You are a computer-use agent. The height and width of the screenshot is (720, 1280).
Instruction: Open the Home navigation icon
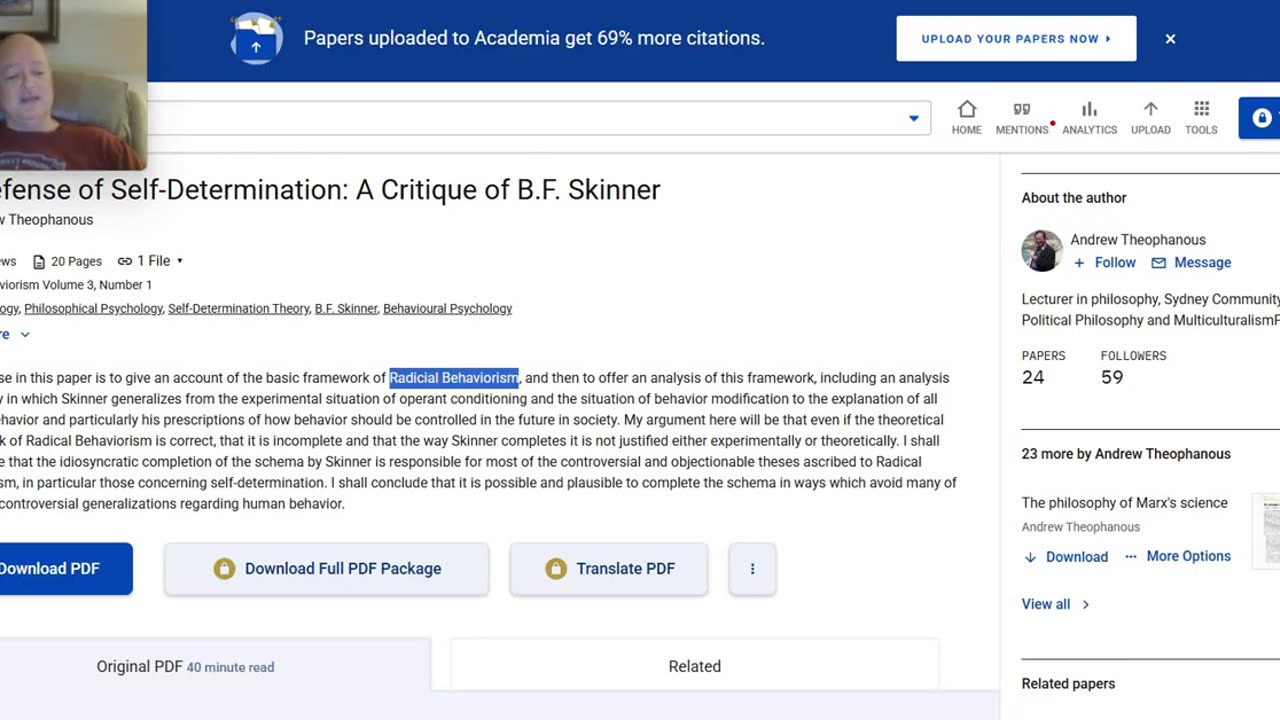coord(966,117)
